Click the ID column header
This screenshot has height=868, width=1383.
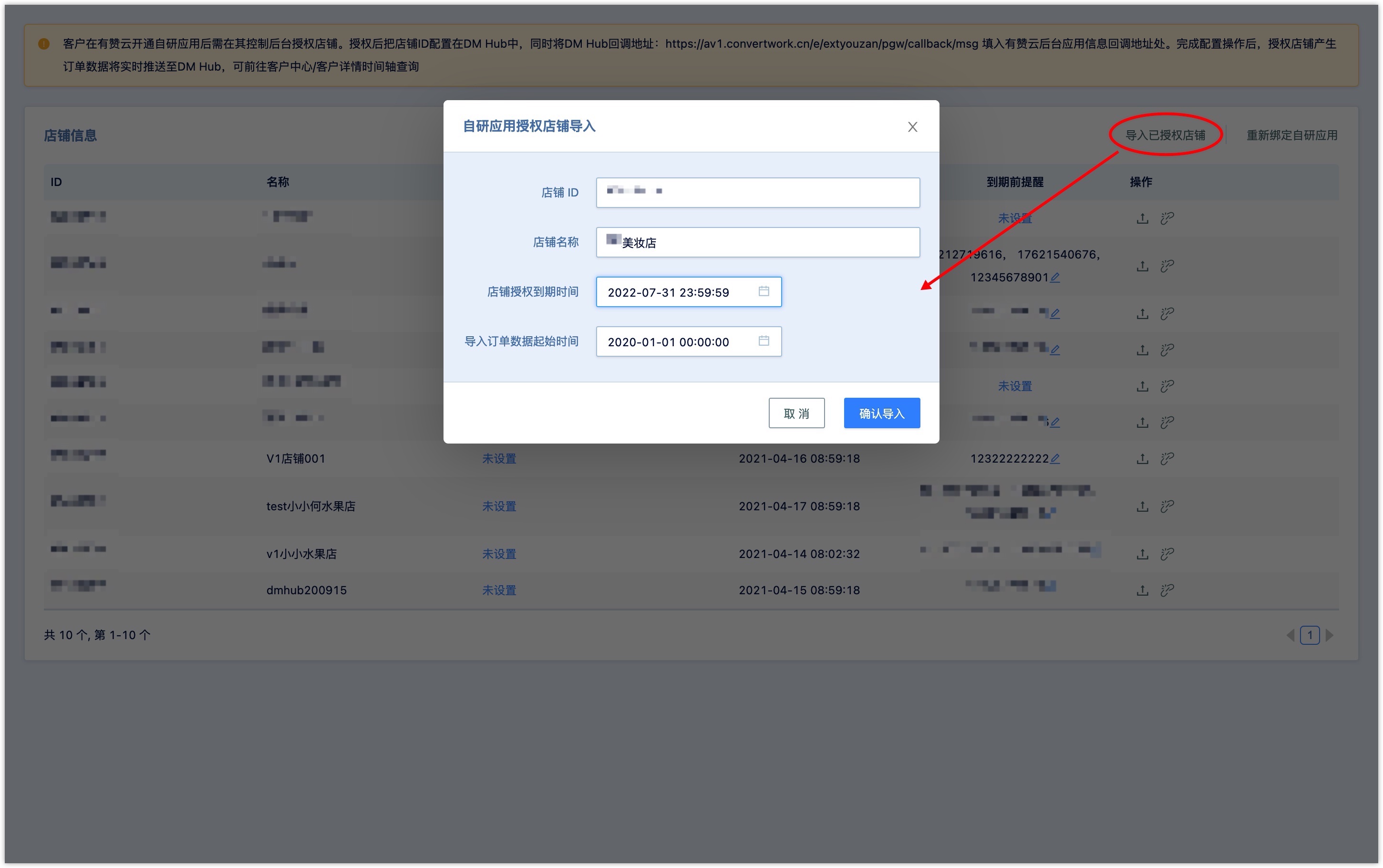(x=56, y=182)
